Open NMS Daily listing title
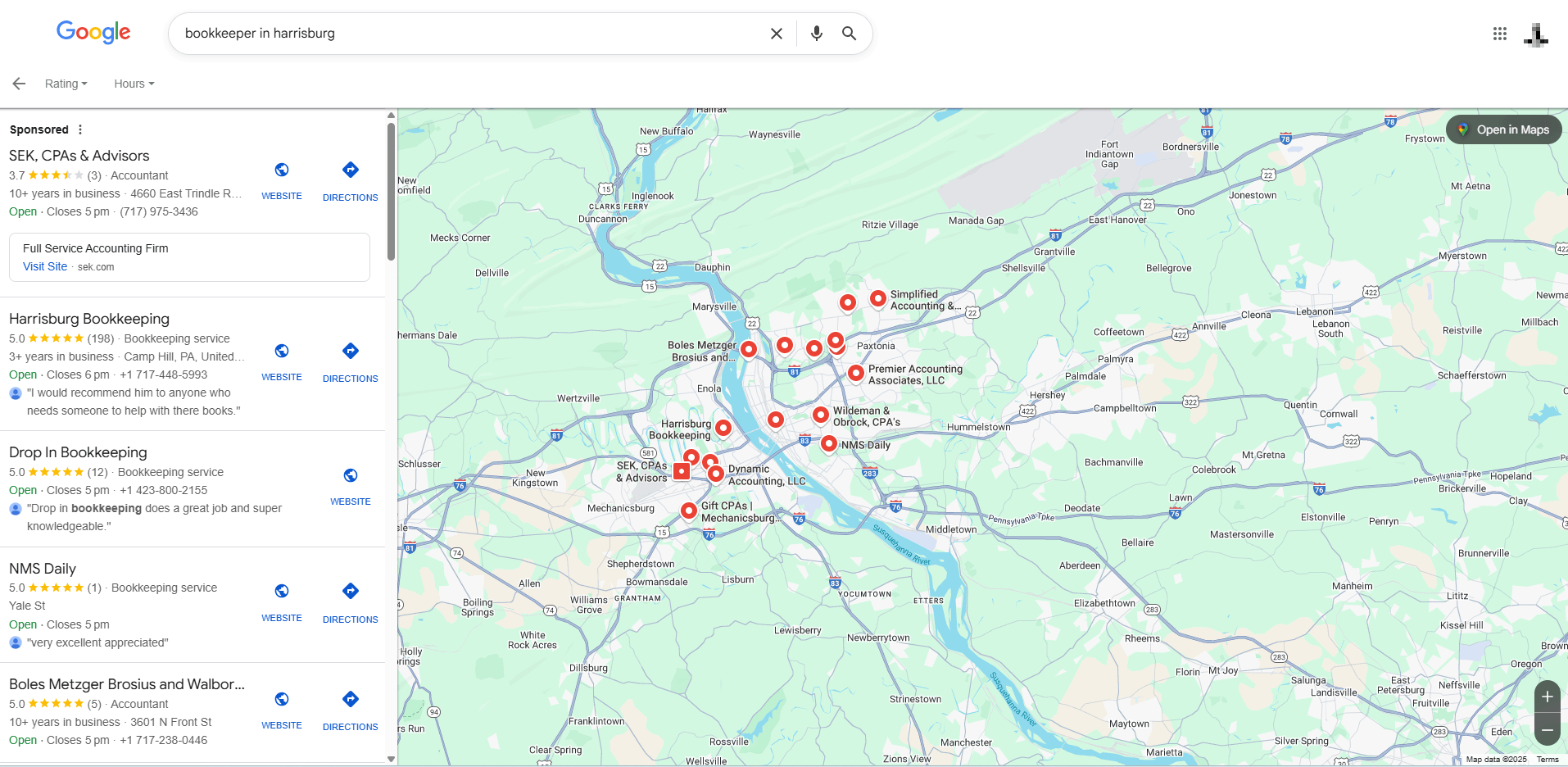 coord(43,569)
